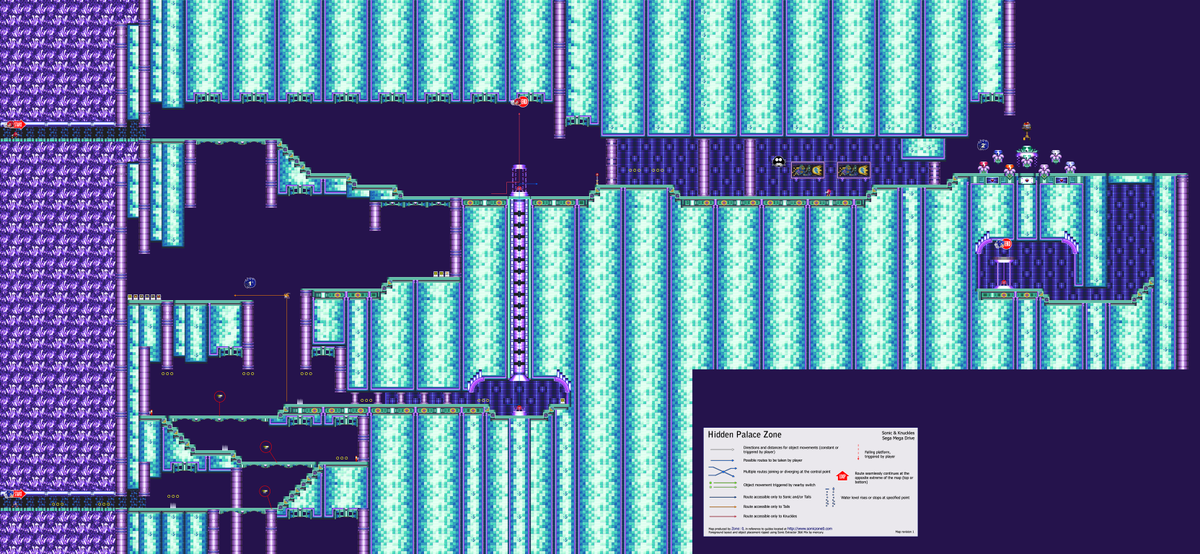
Task: Select the orange Chaos Emerald pedestal
Action: coord(1010,170)
